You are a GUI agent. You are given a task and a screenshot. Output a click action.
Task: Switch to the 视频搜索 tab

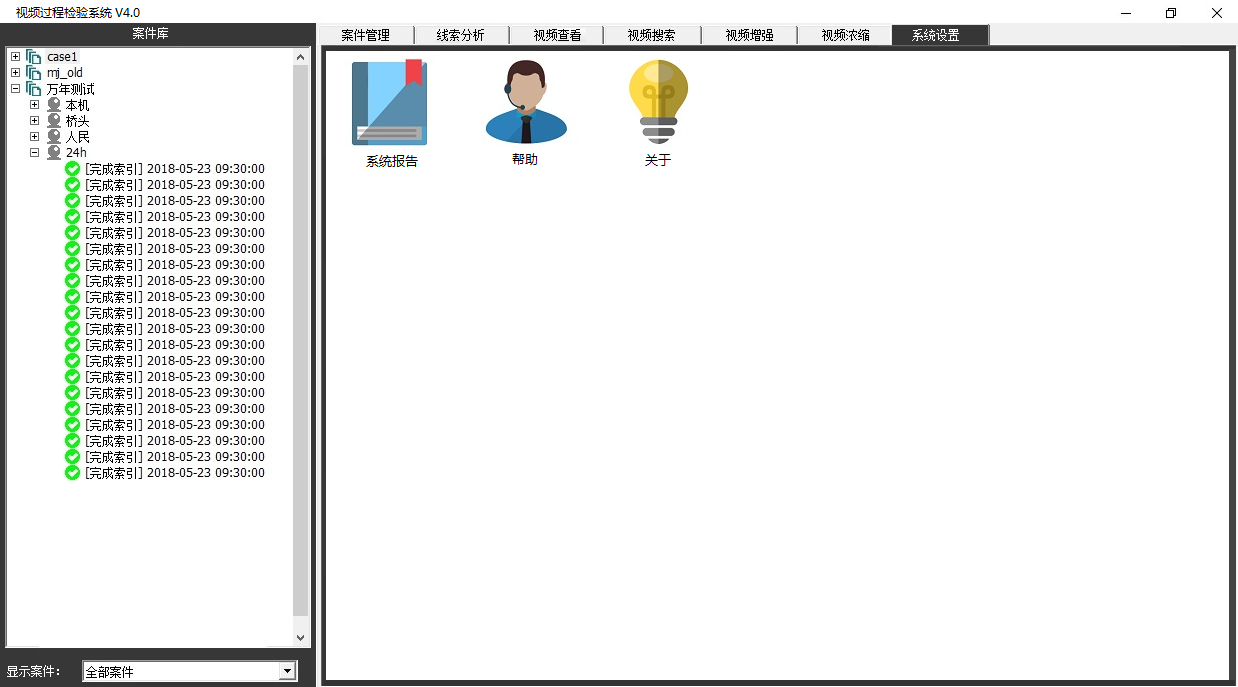651,34
